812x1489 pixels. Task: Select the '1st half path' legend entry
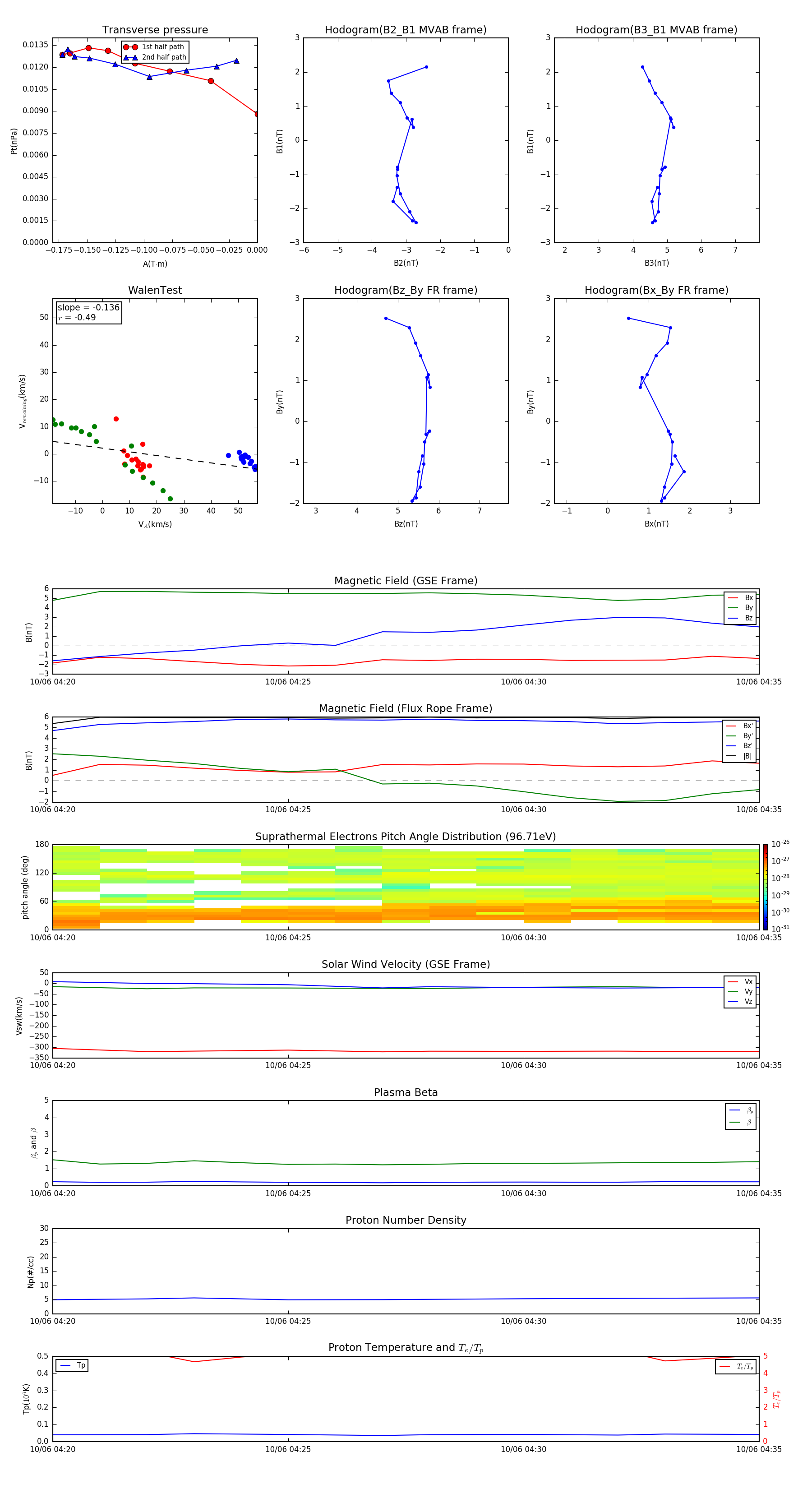point(154,47)
